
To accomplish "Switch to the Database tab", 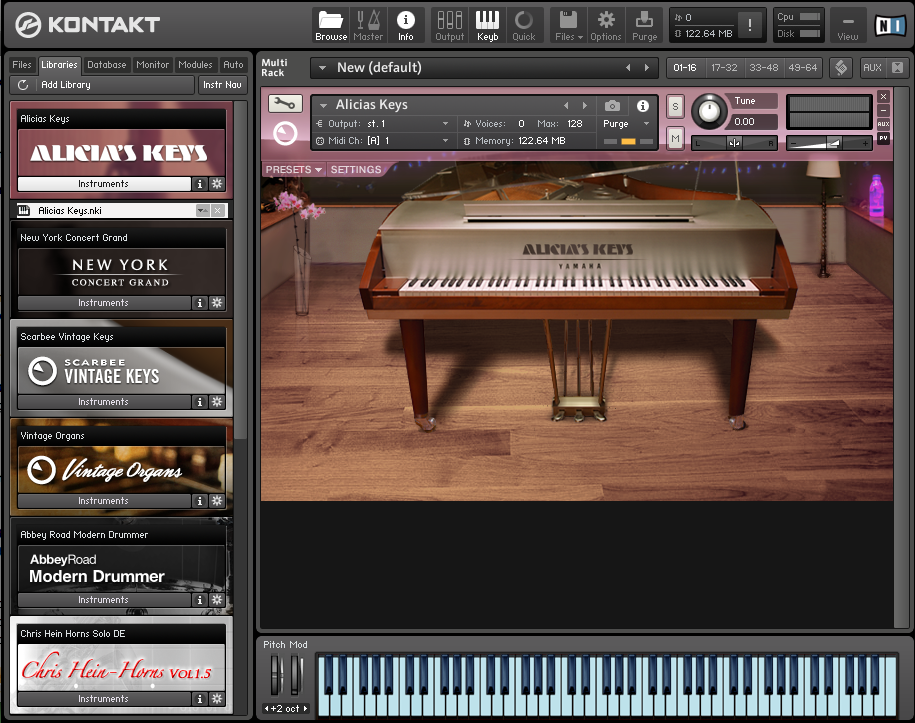I will click(x=106, y=65).
